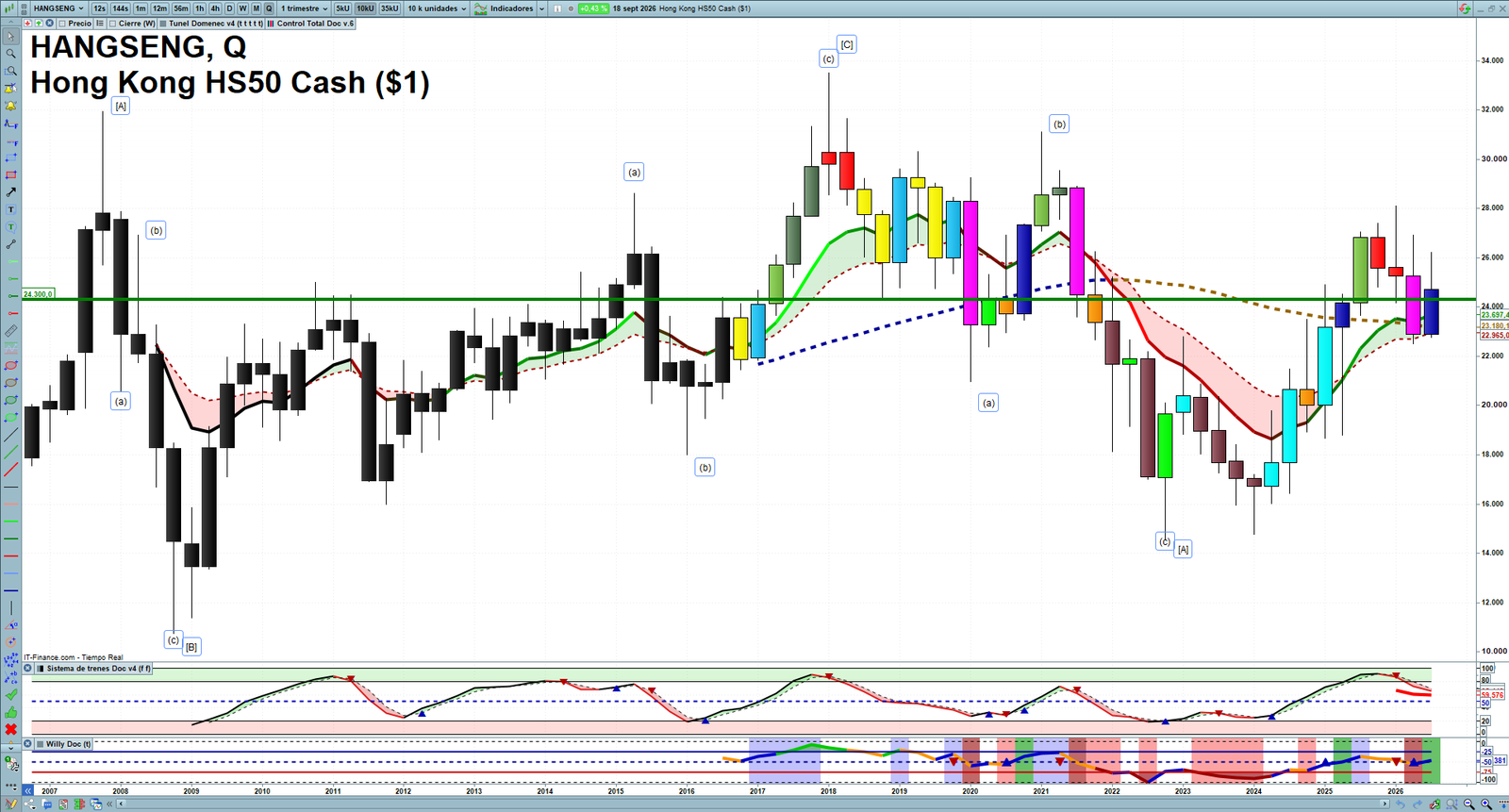Toggle the Willy Doc (t) box

[x=40, y=744]
